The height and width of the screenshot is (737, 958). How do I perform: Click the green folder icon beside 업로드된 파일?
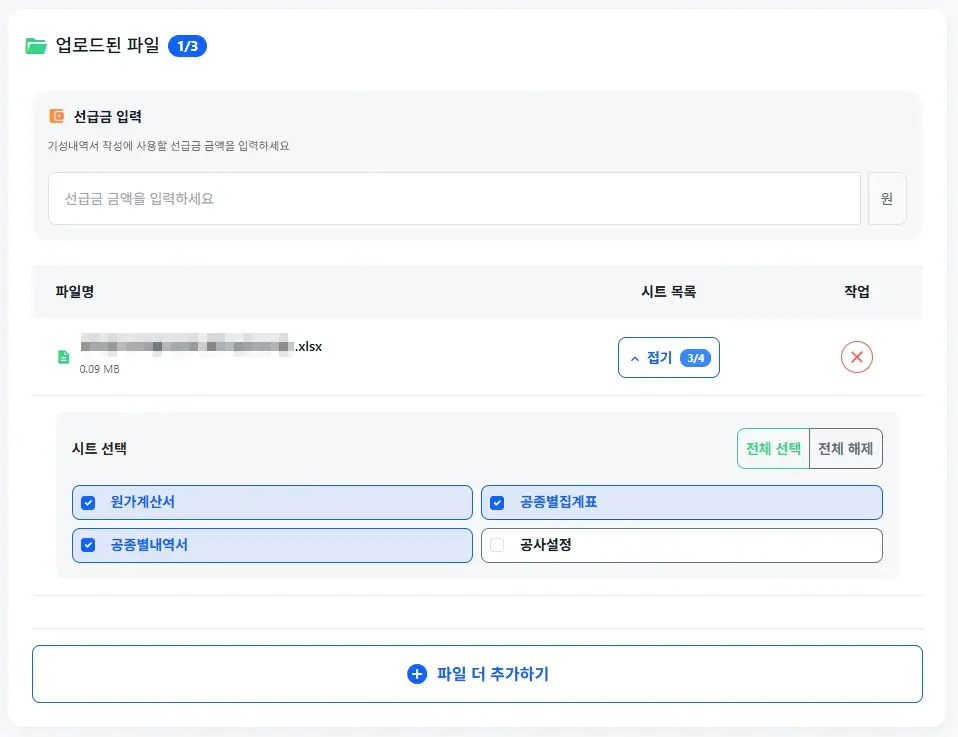pyautogui.click(x=37, y=46)
